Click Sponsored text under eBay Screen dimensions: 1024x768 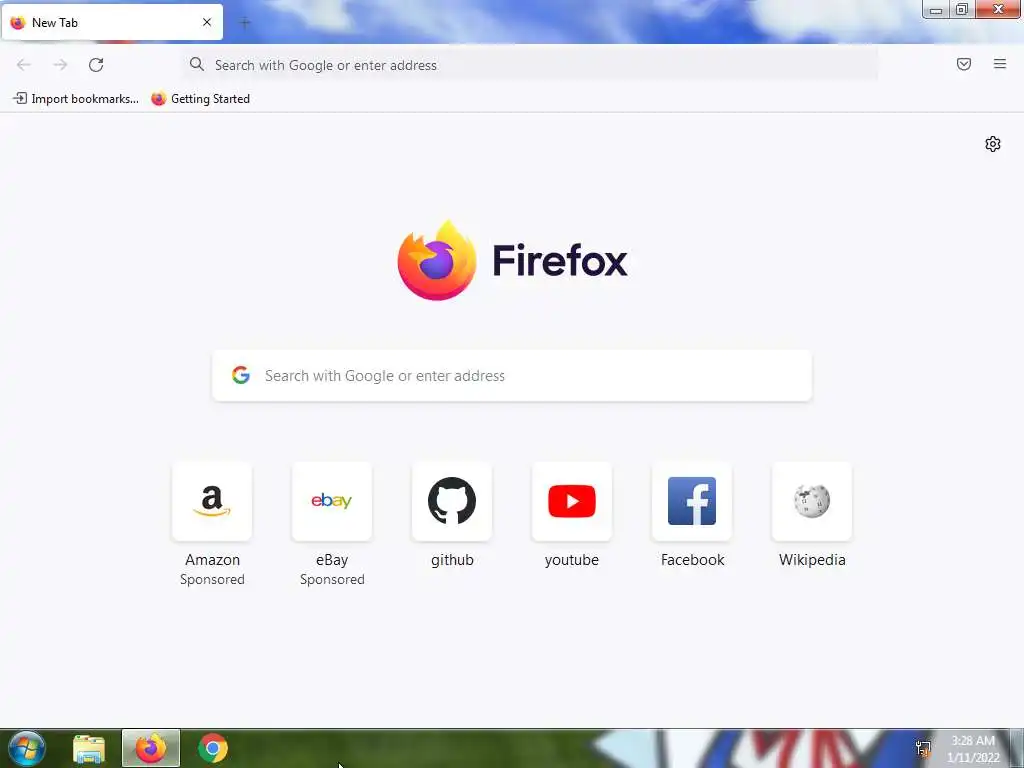tap(332, 579)
